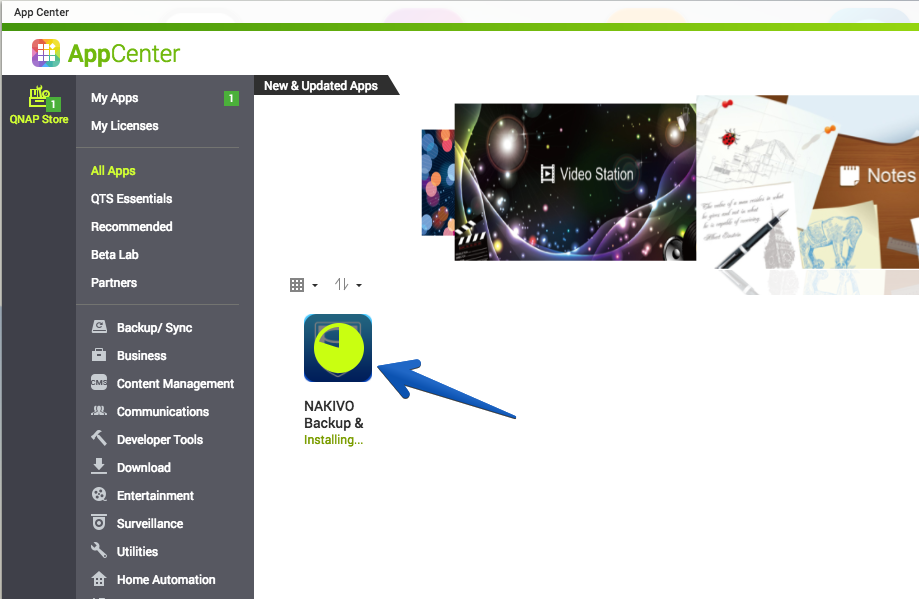This screenshot has width=919, height=599.
Task: Open My Apps list
Action: tap(114, 98)
